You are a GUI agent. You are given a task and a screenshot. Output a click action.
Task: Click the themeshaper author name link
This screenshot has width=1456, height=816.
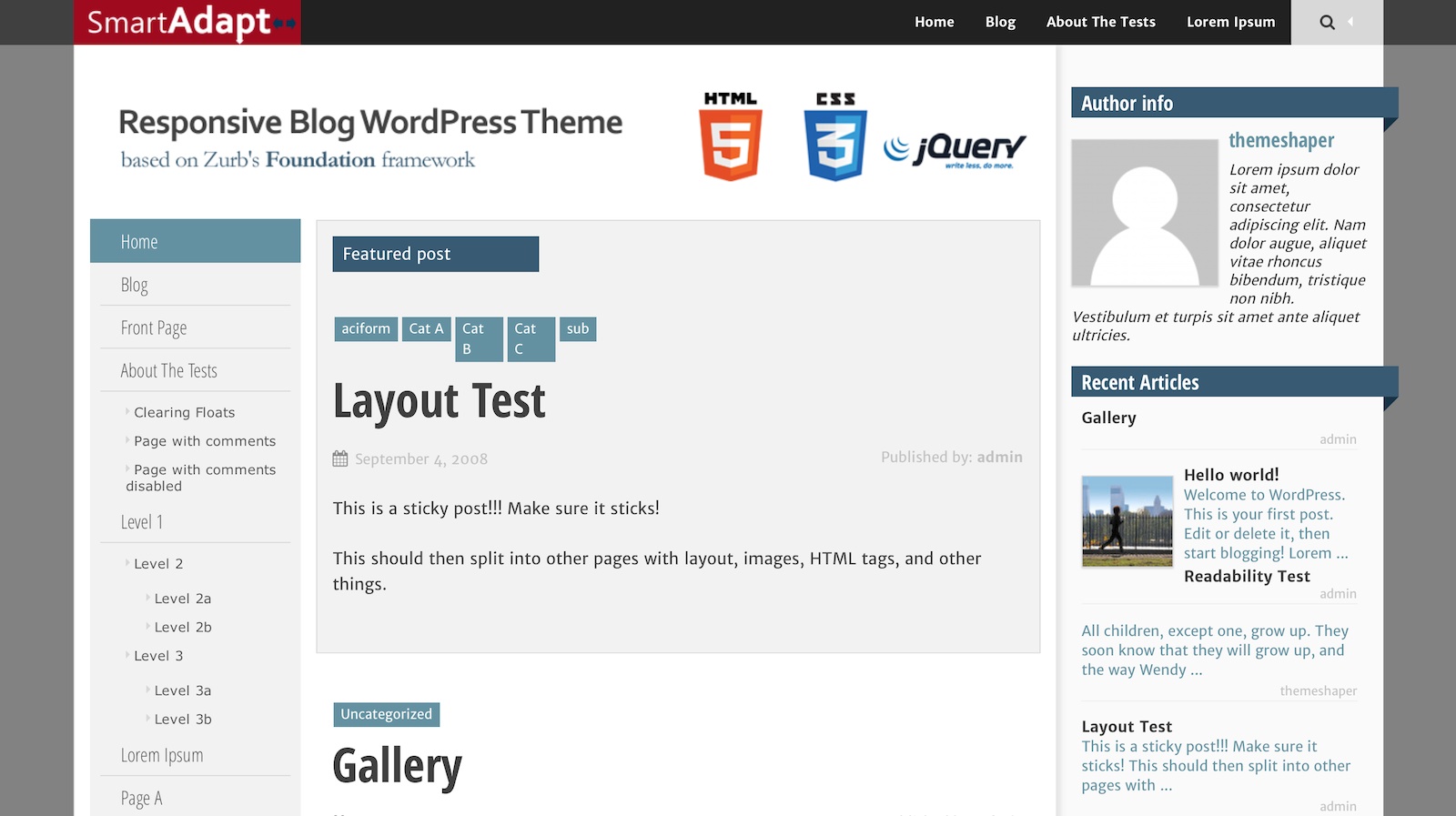pyautogui.click(x=1280, y=140)
